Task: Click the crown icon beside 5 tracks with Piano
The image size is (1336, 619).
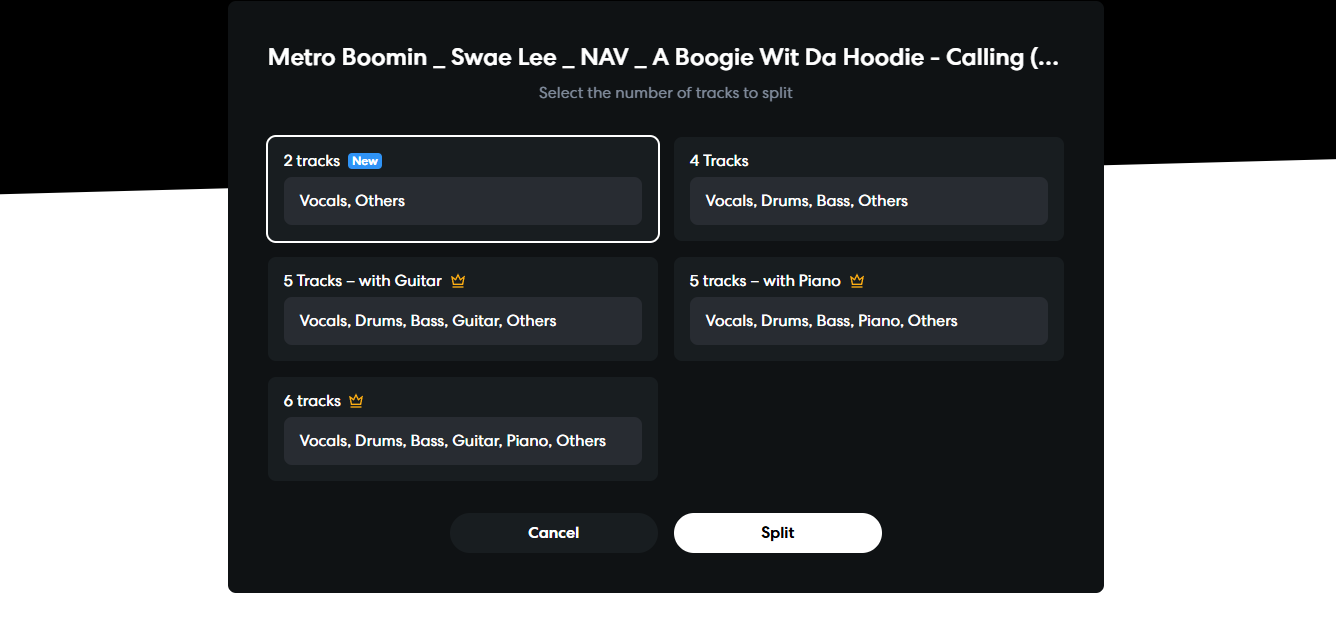Action: [x=857, y=281]
